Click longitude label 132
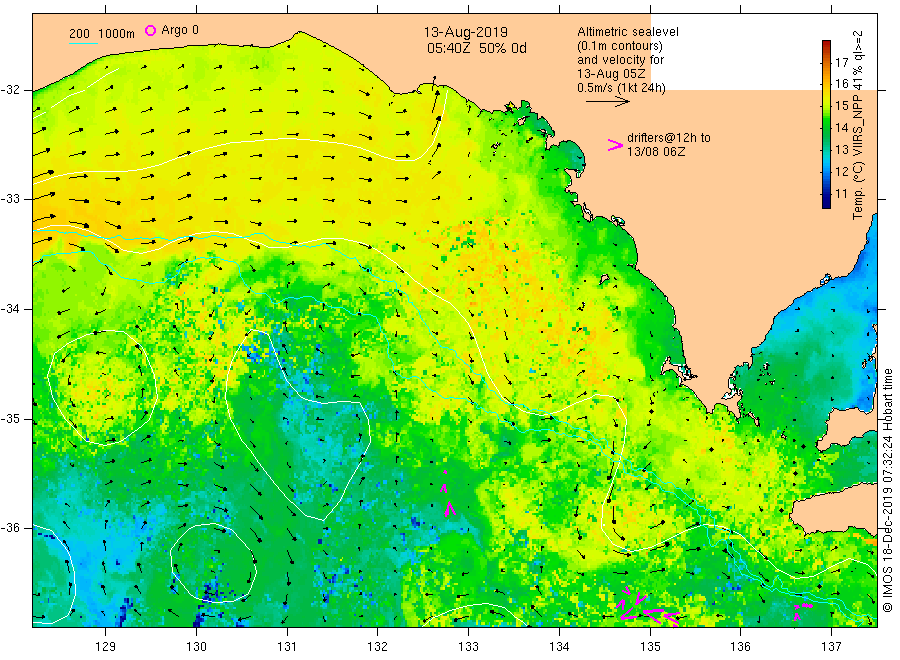This screenshot has width=900, height=660. (x=378, y=647)
